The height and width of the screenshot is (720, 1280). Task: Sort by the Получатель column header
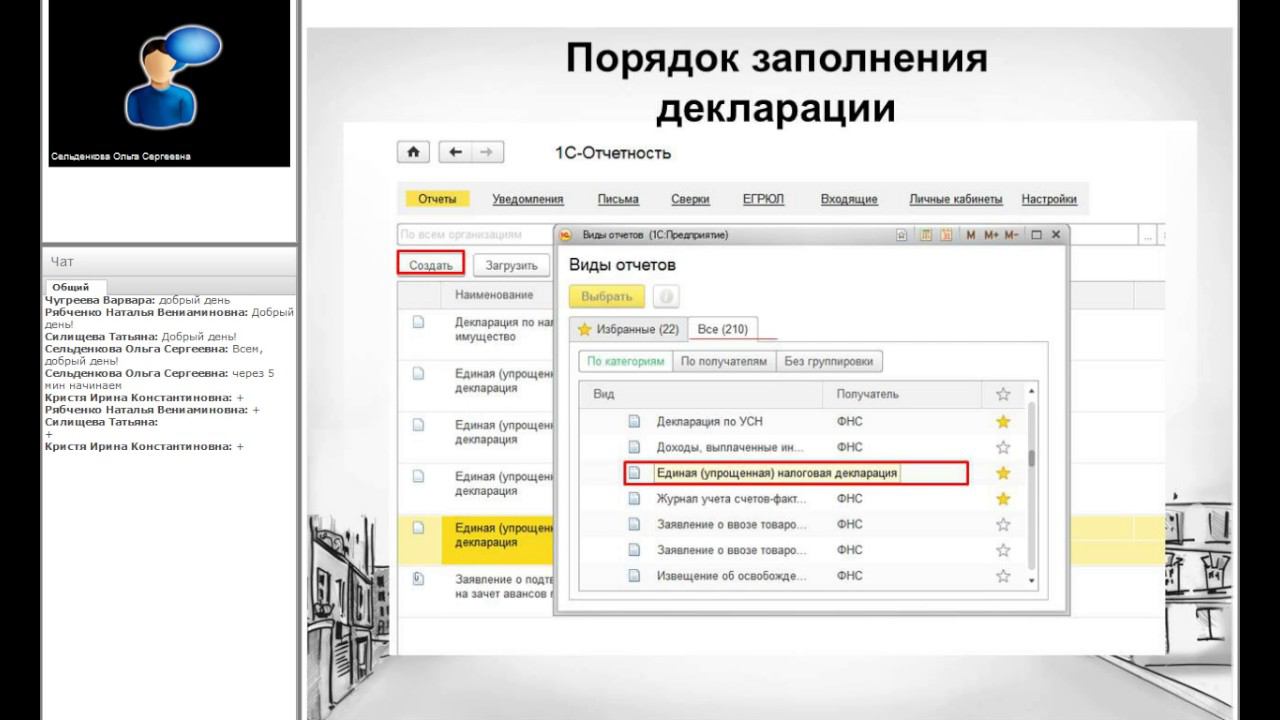902,394
